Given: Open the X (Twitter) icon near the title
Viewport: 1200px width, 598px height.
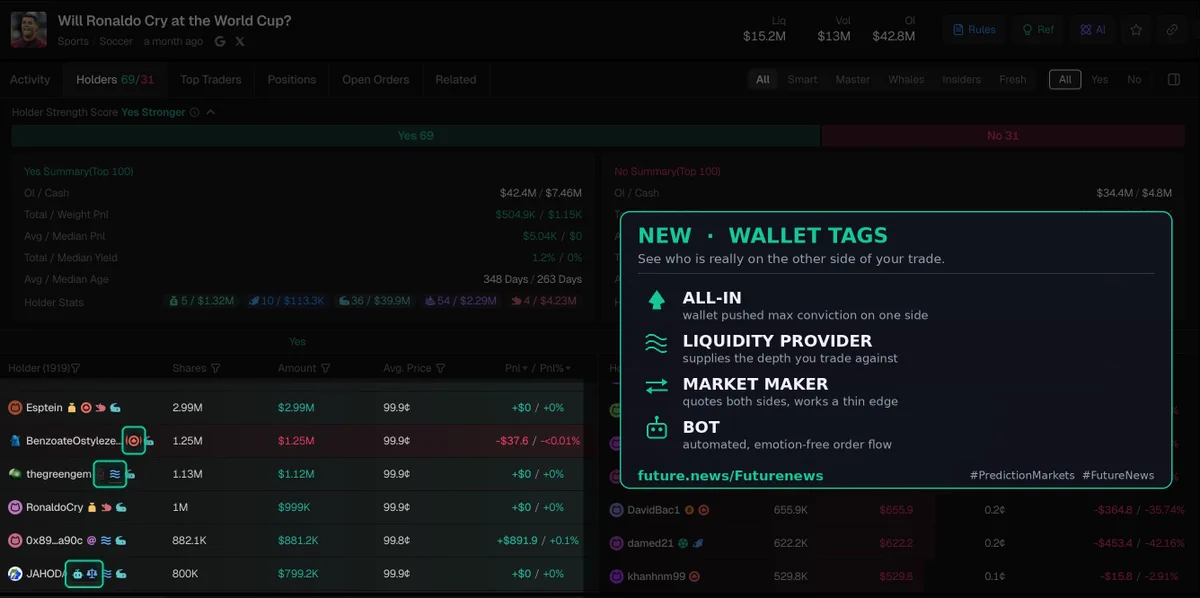Looking at the screenshot, I should click(x=240, y=41).
